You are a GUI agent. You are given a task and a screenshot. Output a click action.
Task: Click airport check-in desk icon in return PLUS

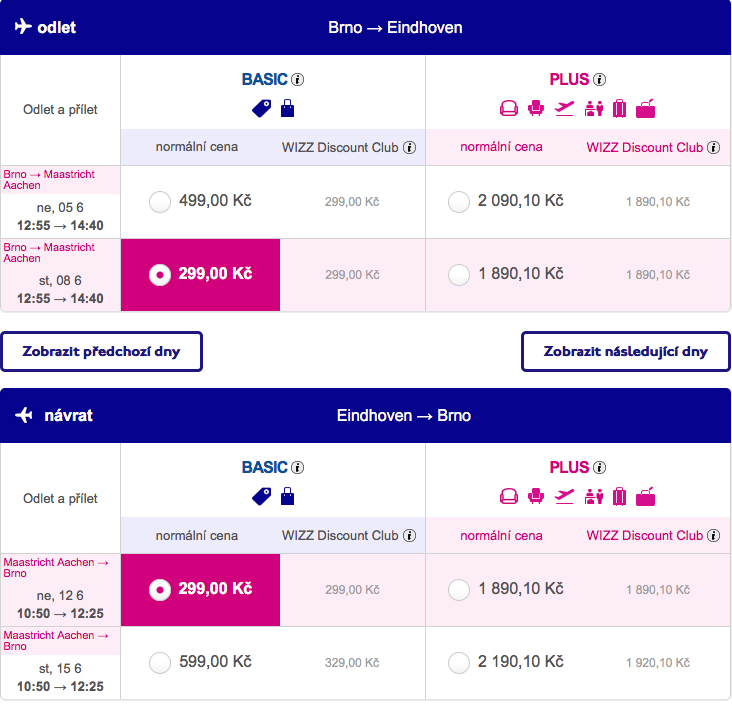tap(593, 497)
